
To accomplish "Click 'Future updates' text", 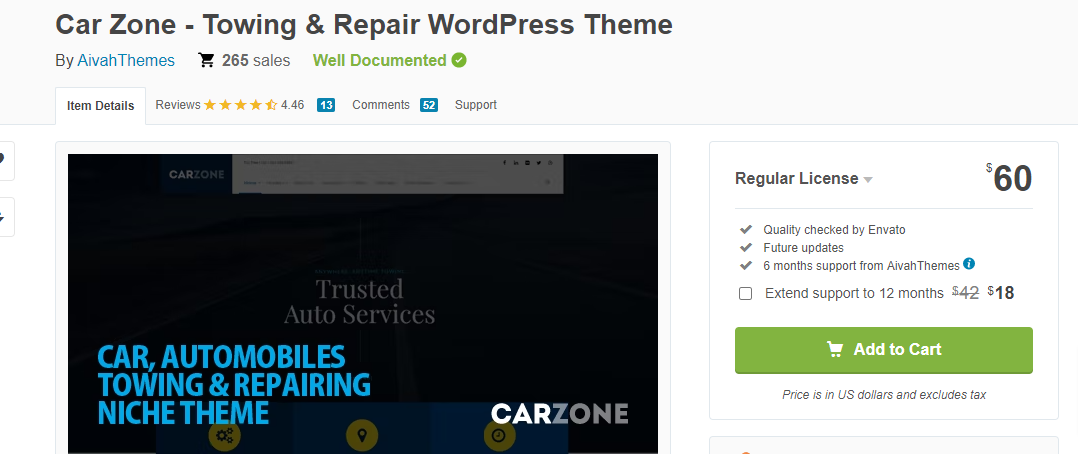I will pos(803,248).
